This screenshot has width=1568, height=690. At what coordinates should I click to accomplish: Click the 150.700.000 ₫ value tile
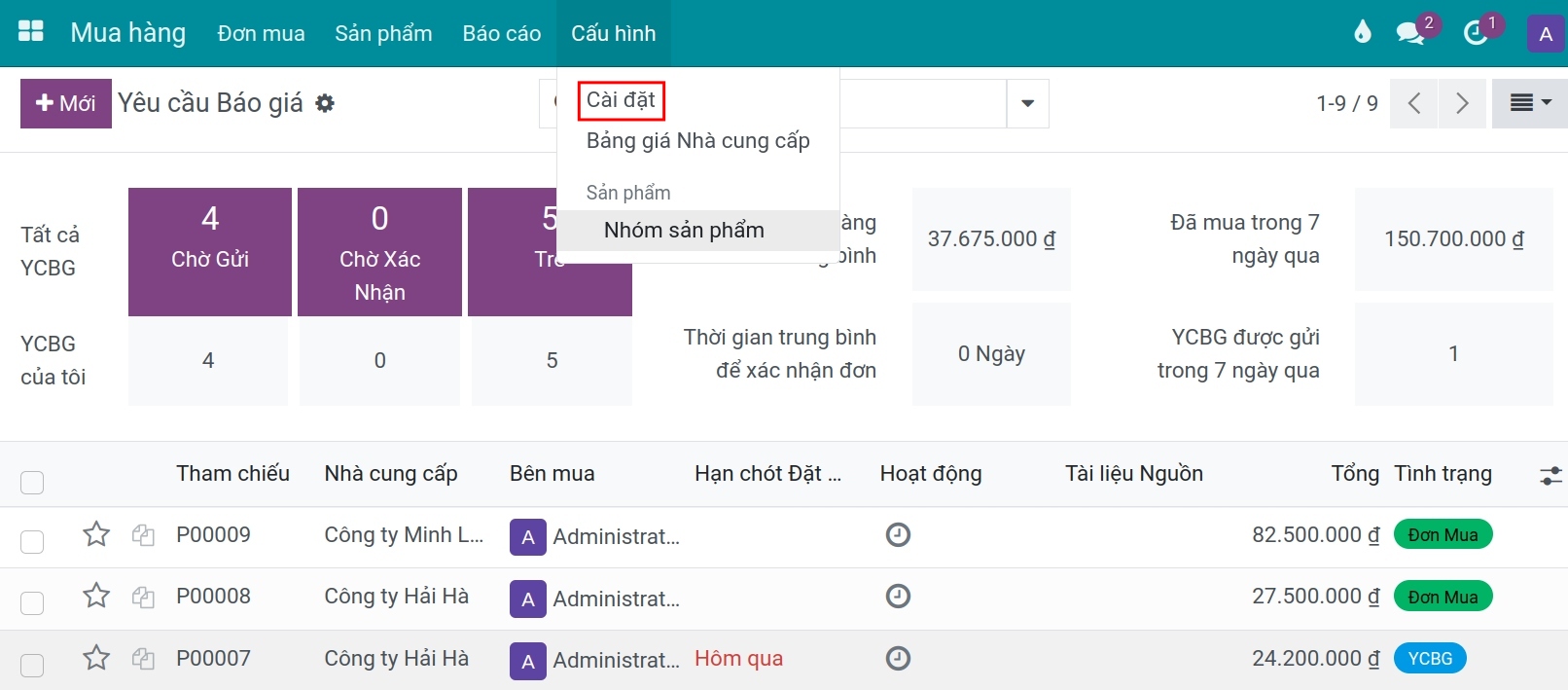tap(1453, 239)
